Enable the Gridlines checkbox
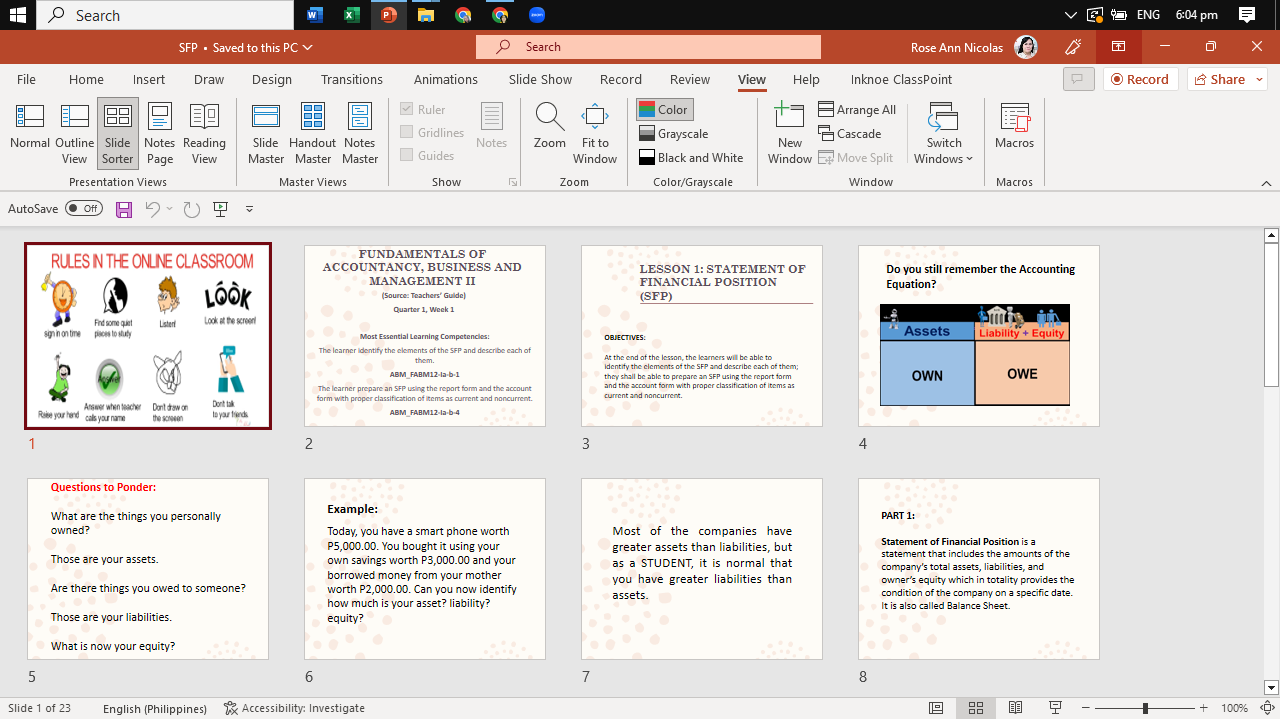The height and width of the screenshot is (720, 1280). coord(432,133)
